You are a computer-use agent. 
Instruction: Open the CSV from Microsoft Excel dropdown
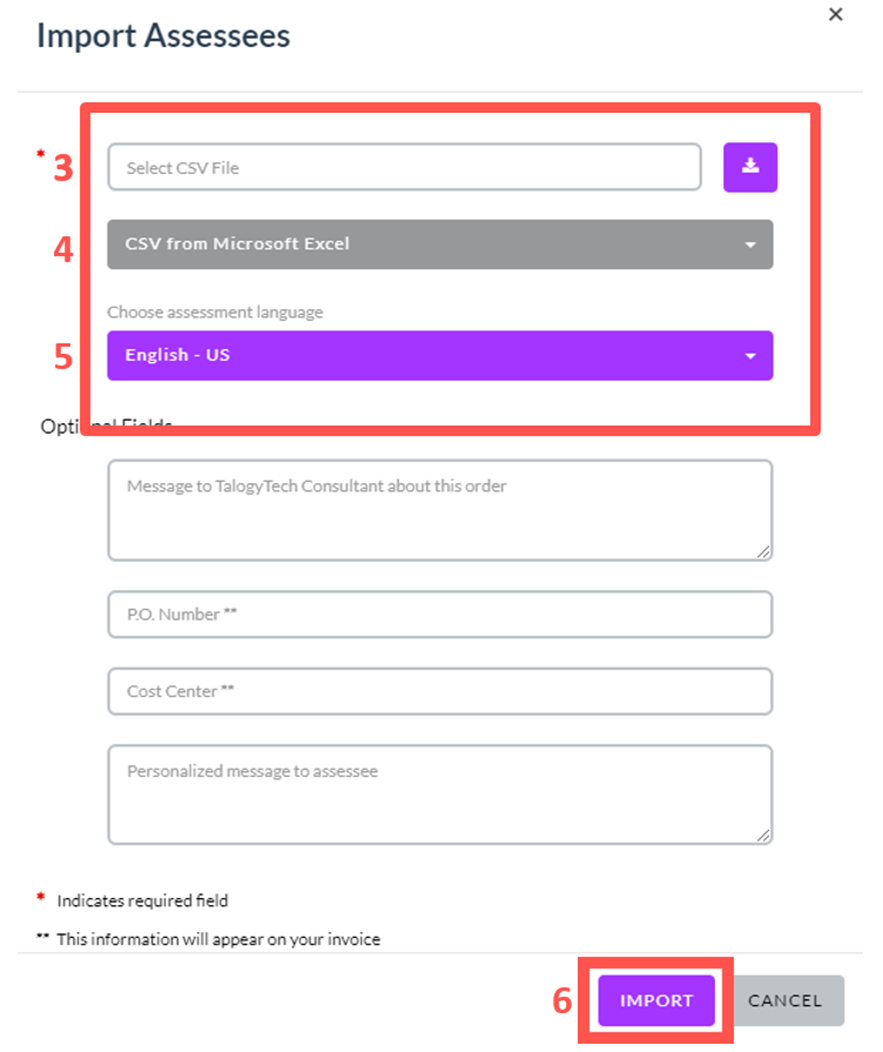(440, 244)
